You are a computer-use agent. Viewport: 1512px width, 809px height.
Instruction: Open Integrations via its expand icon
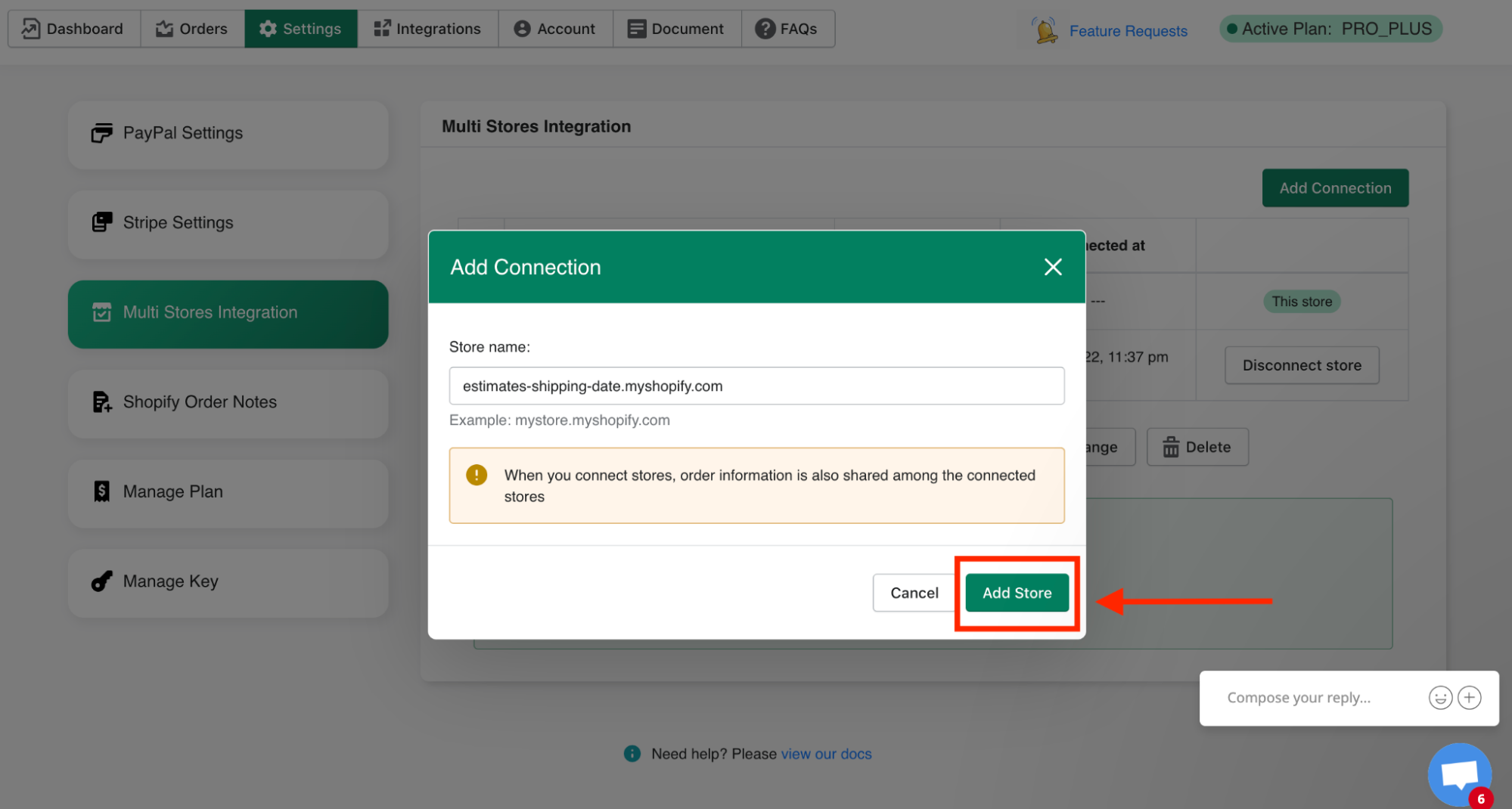point(380,28)
